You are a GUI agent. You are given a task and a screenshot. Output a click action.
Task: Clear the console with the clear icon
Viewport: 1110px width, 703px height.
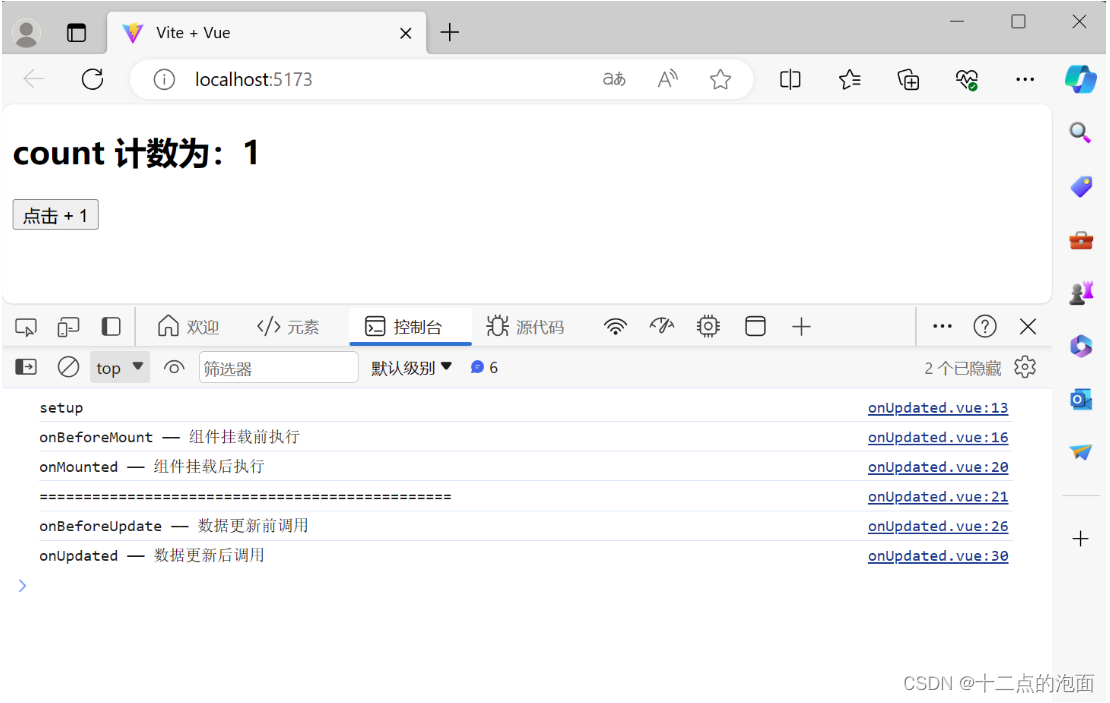tap(68, 367)
